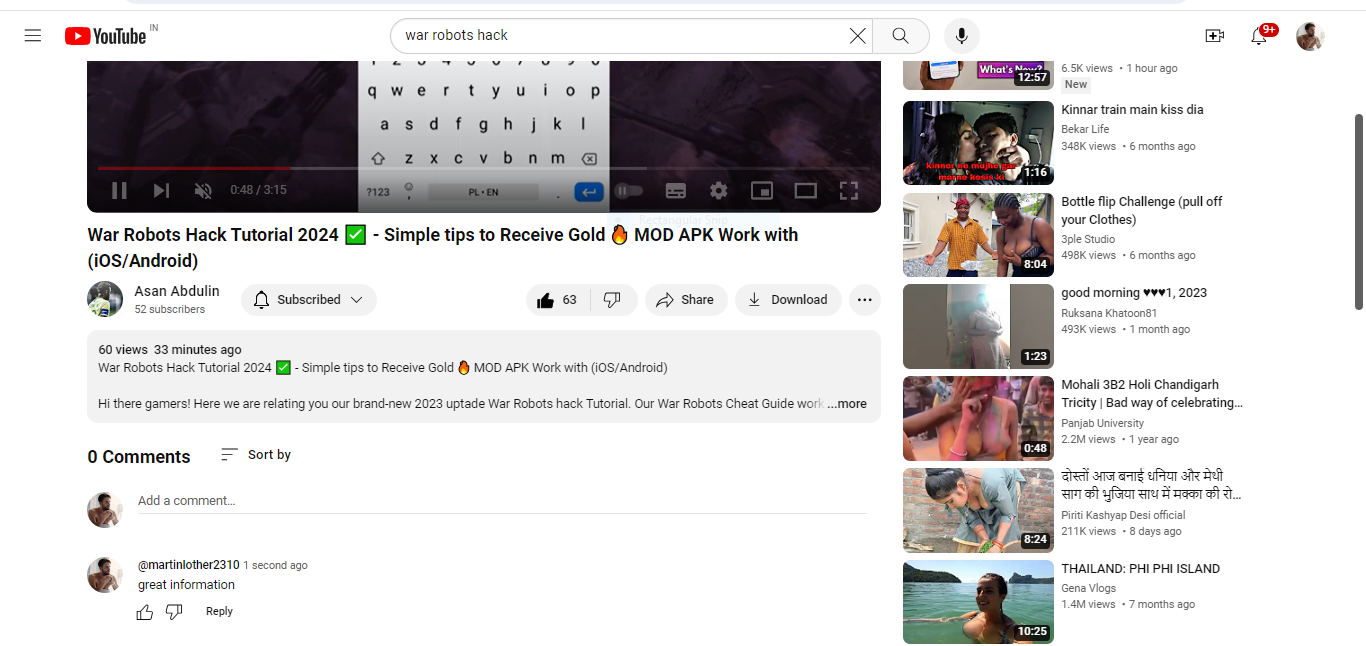Go to YouTube home via logo

[105, 36]
